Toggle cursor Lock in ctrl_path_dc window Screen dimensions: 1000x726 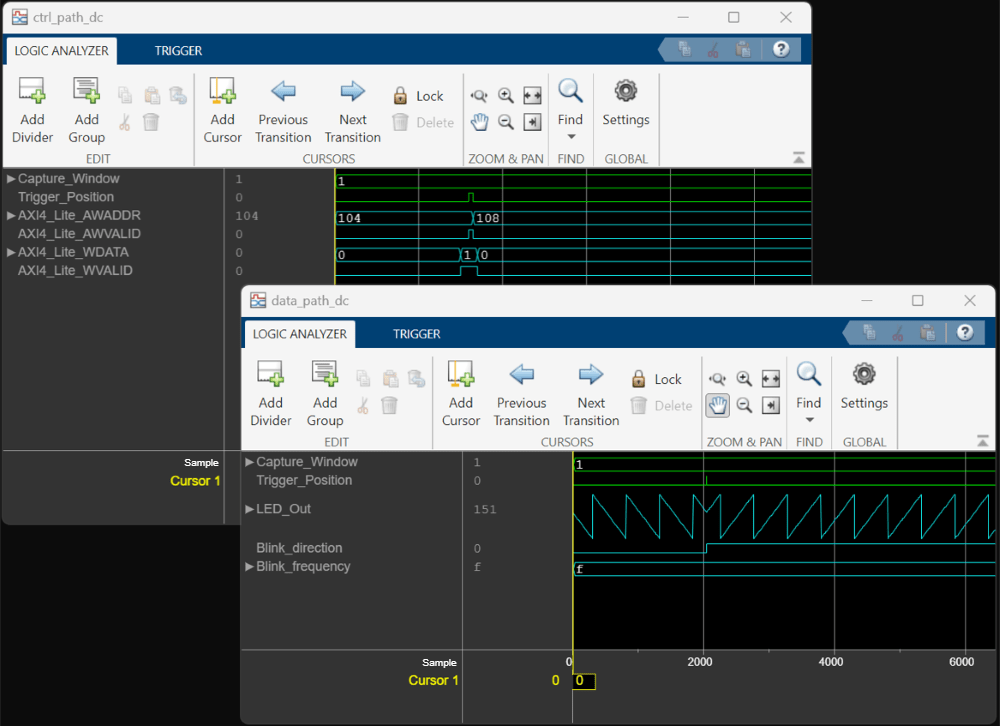click(x=418, y=96)
